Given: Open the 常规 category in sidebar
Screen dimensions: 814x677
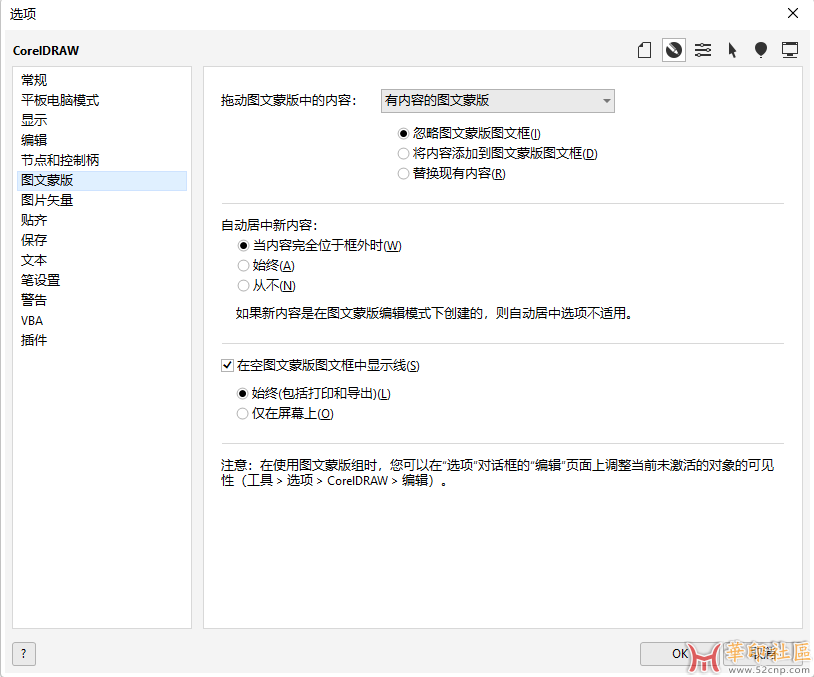Looking at the screenshot, I should 102,80.
